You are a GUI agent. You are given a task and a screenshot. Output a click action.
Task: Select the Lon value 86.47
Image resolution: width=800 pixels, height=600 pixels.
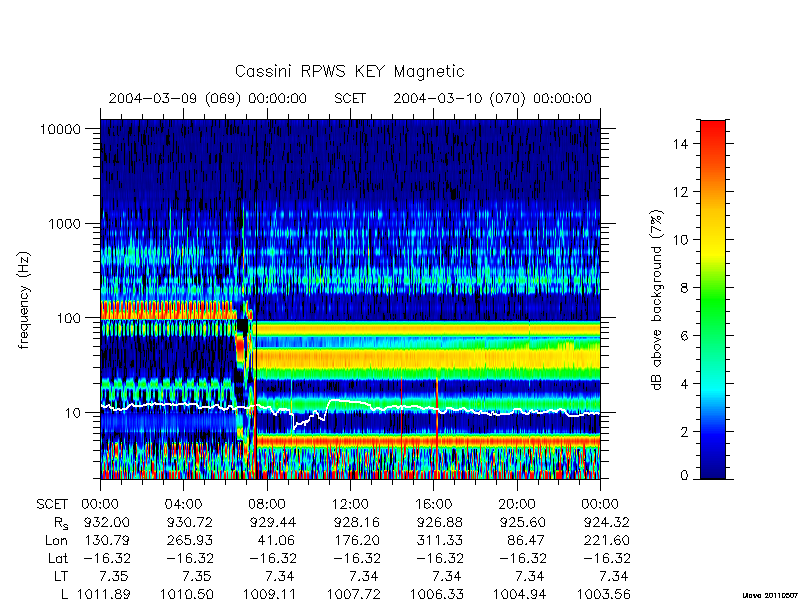pos(527,540)
